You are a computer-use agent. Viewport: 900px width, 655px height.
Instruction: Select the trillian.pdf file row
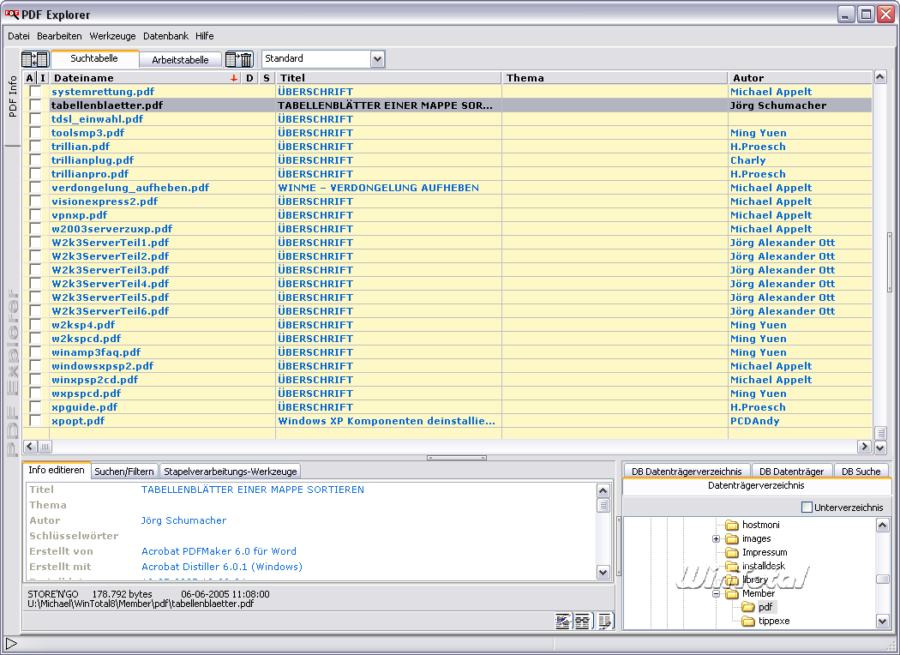(80, 147)
